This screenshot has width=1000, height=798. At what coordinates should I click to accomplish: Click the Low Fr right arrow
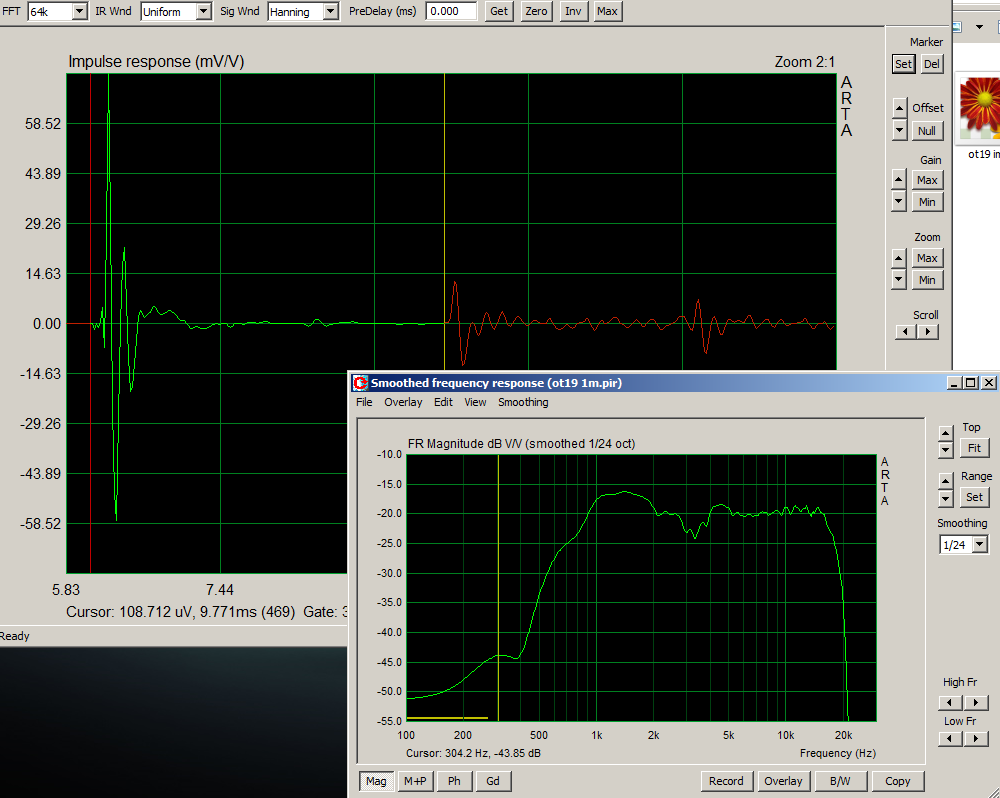coord(976,739)
